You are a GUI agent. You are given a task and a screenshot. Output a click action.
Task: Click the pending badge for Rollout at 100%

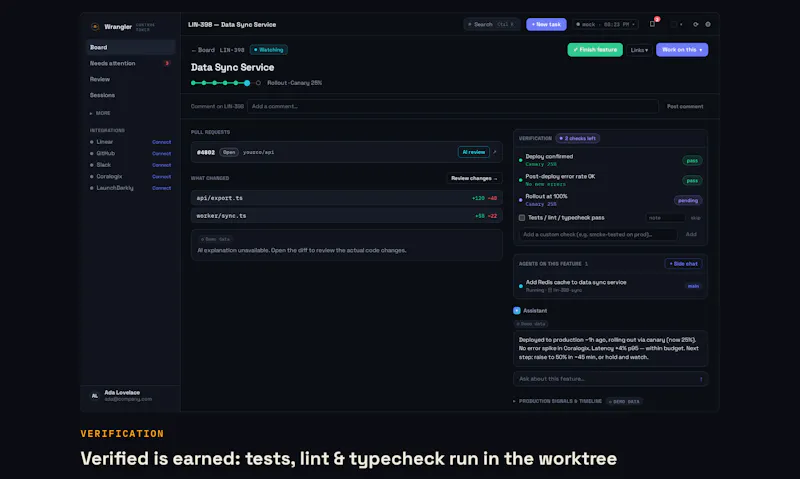coord(688,200)
